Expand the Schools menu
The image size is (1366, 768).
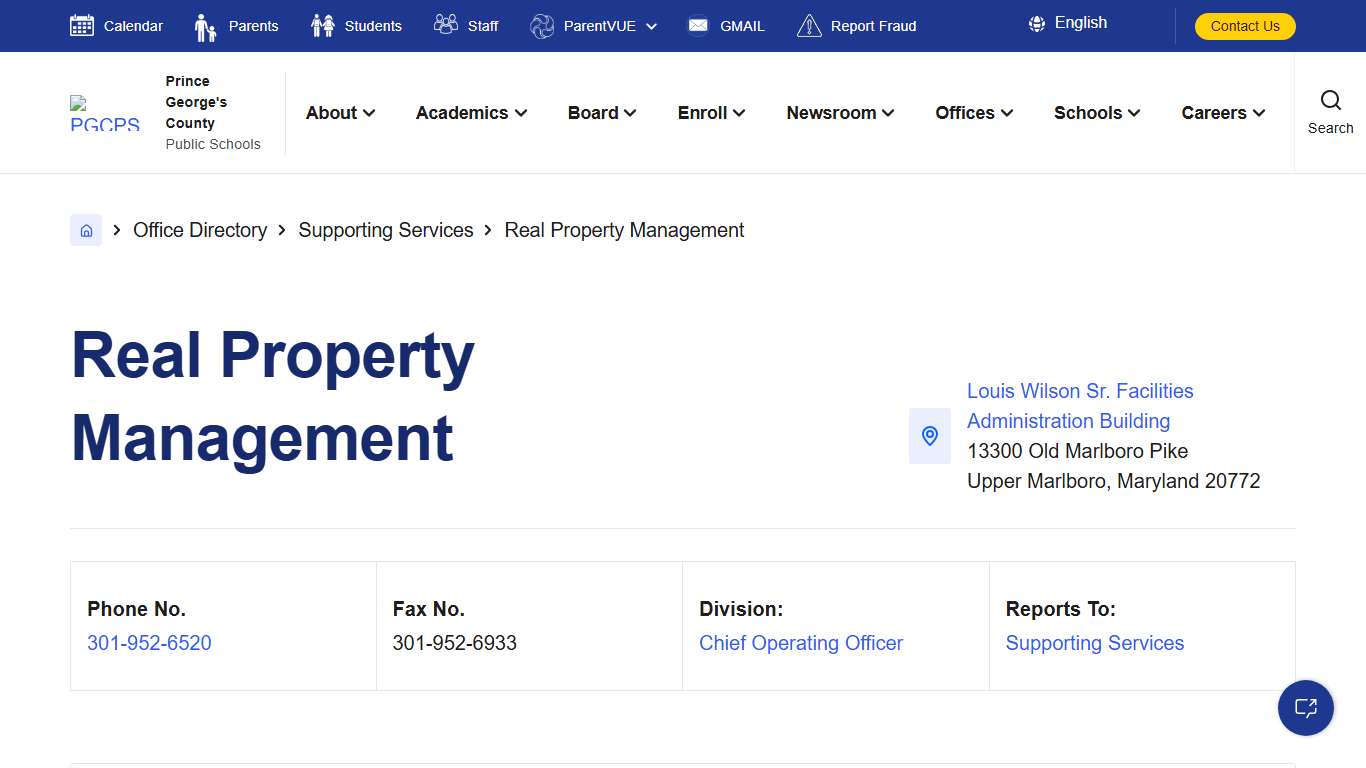click(x=1095, y=113)
